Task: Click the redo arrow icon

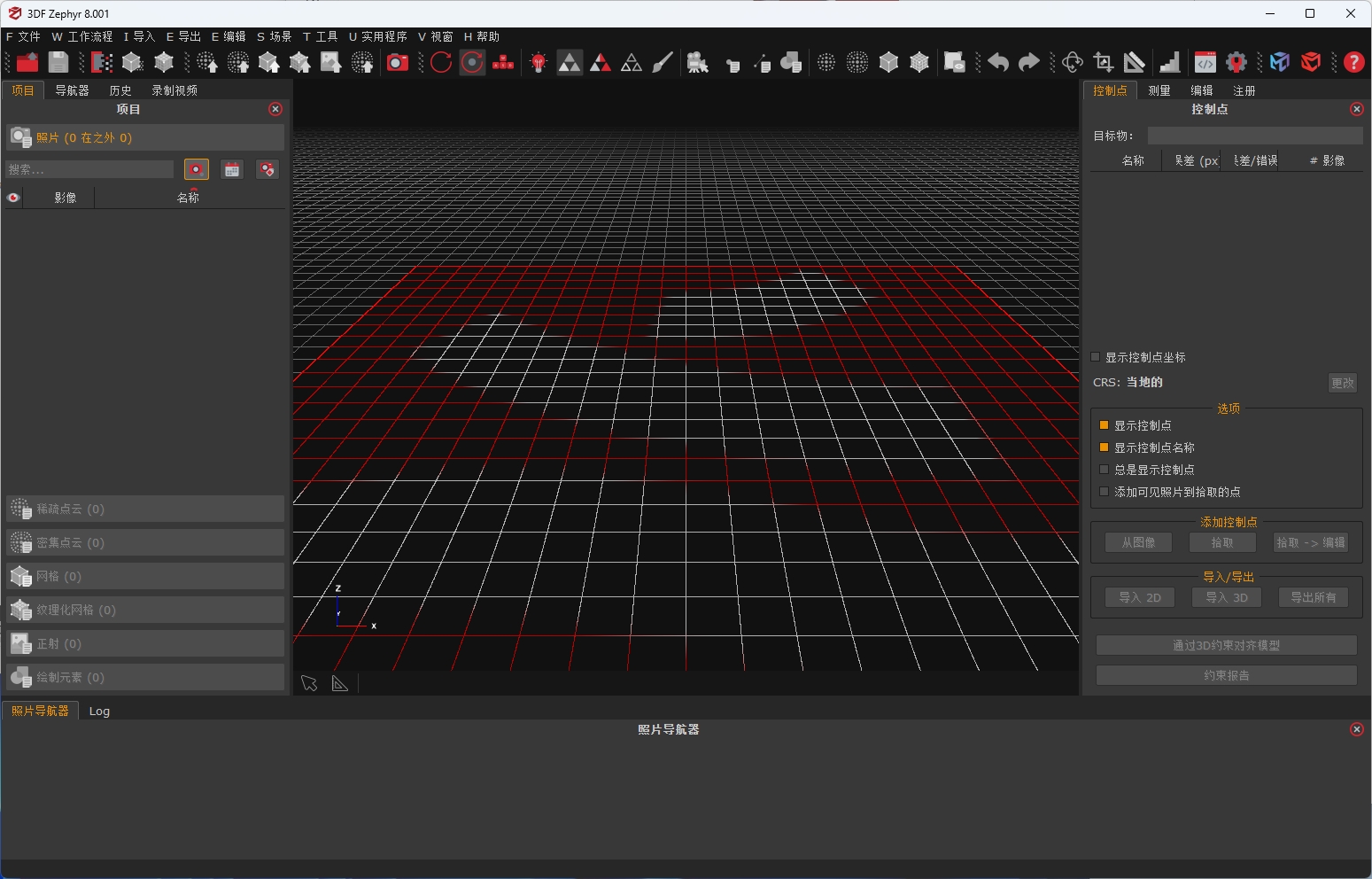Action: [x=1028, y=62]
